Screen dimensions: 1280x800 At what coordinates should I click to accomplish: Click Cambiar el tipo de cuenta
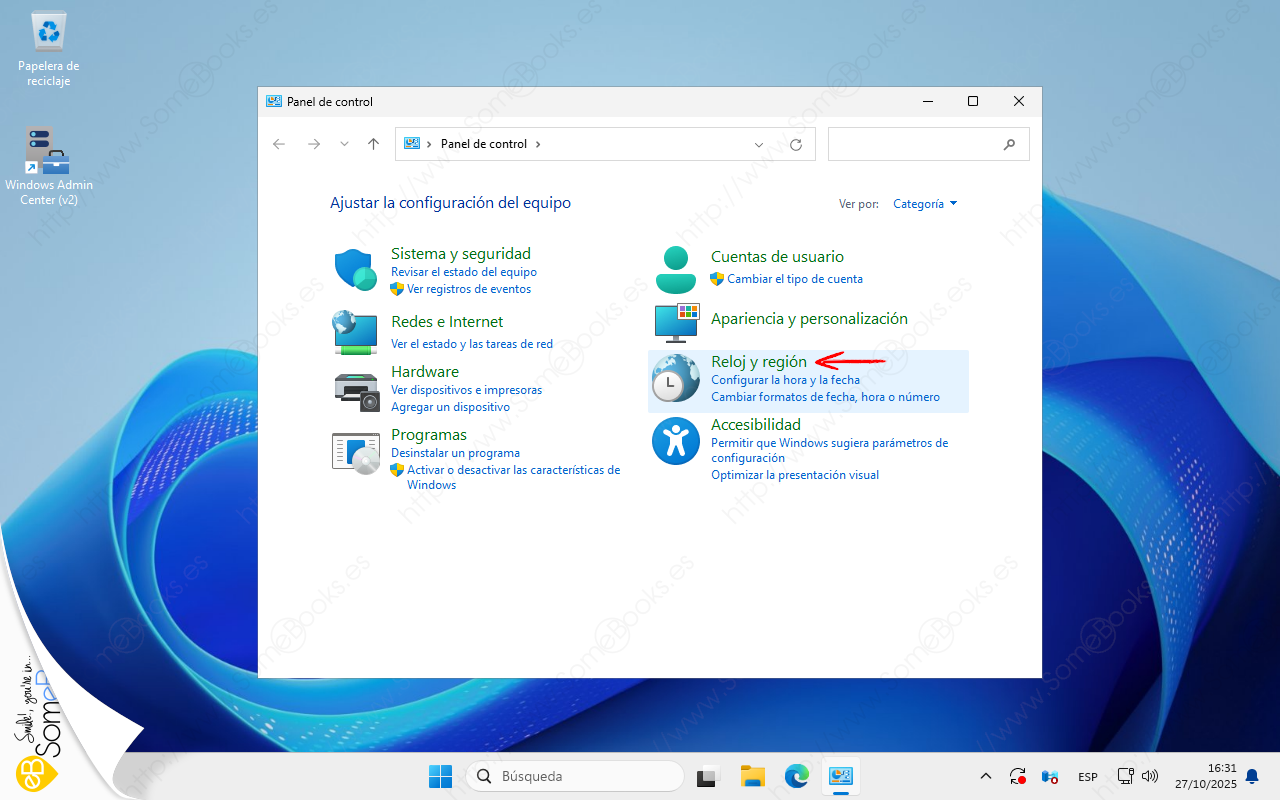(x=794, y=279)
